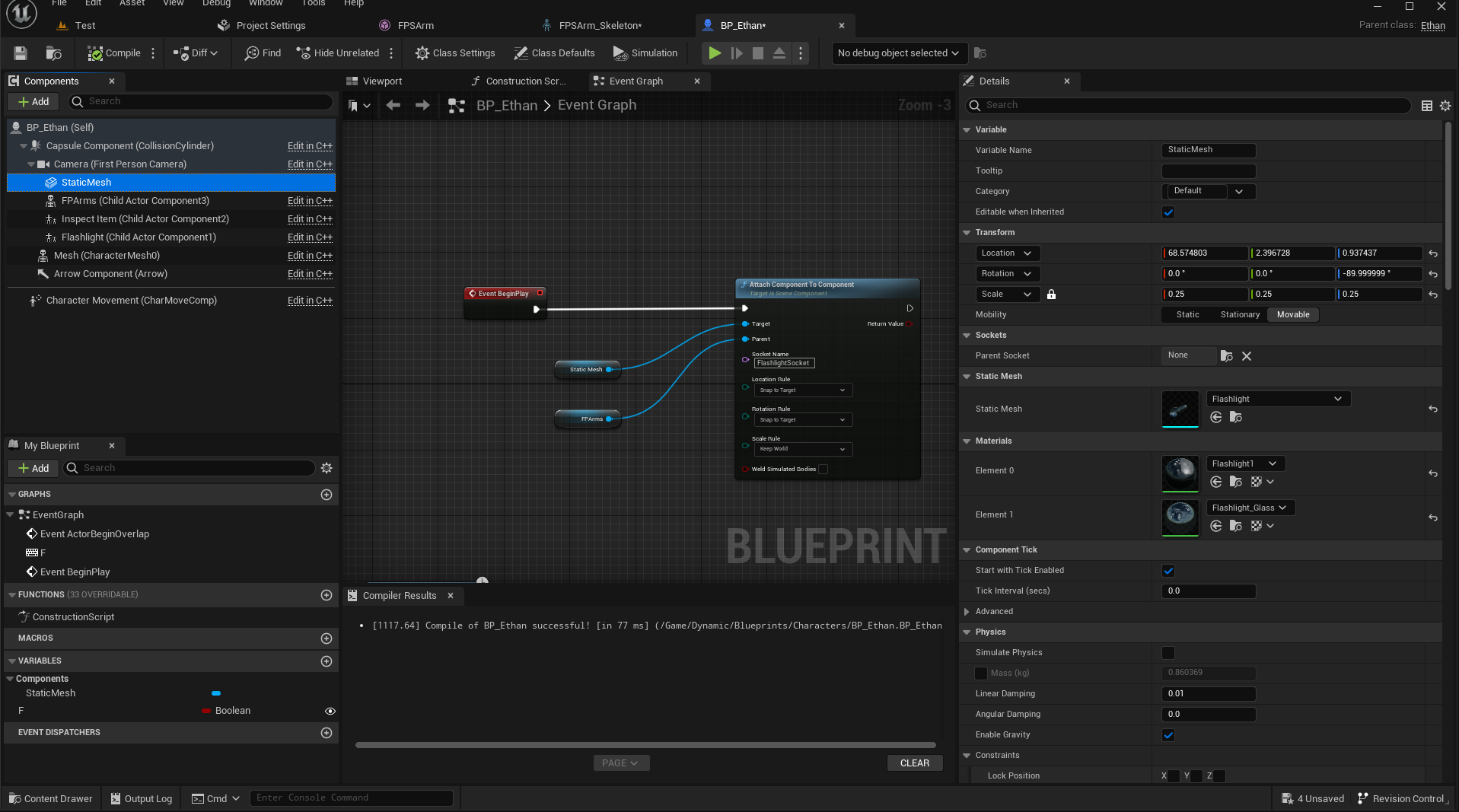1459x812 pixels.
Task: Open Find in blueprint search
Action: coord(263,53)
